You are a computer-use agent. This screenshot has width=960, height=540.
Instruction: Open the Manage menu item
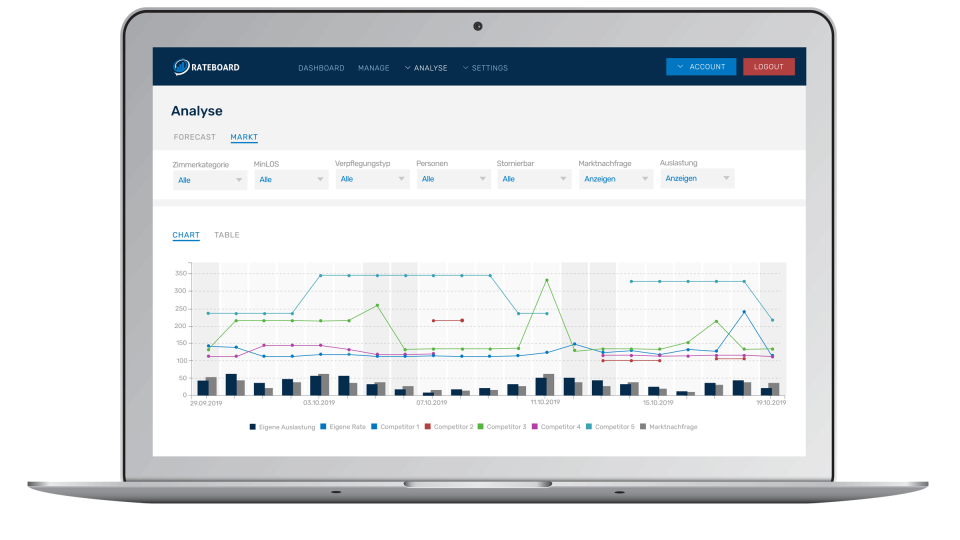pos(373,68)
